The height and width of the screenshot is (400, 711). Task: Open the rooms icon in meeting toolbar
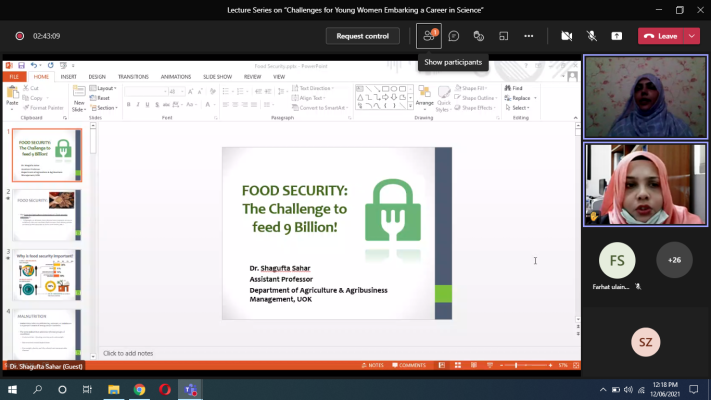coord(504,36)
